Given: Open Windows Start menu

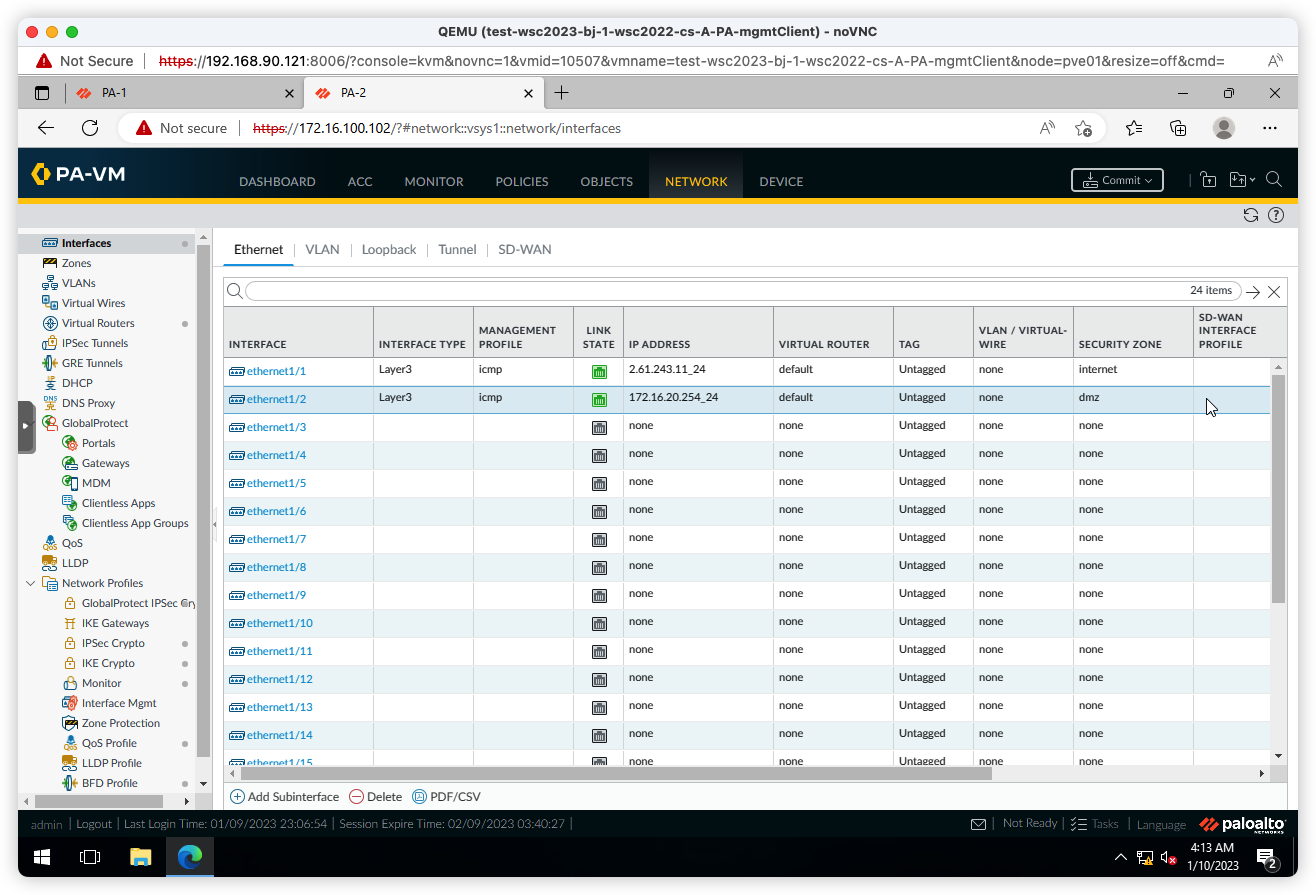Looking at the screenshot, I should 42,857.
